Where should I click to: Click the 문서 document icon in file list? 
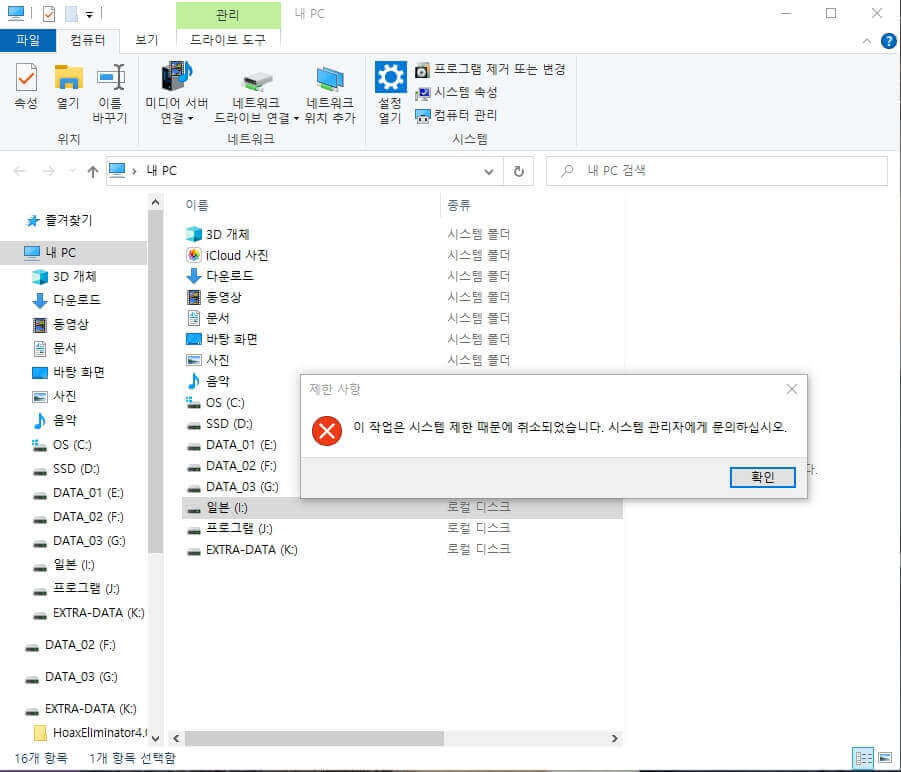(x=194, y=318)
